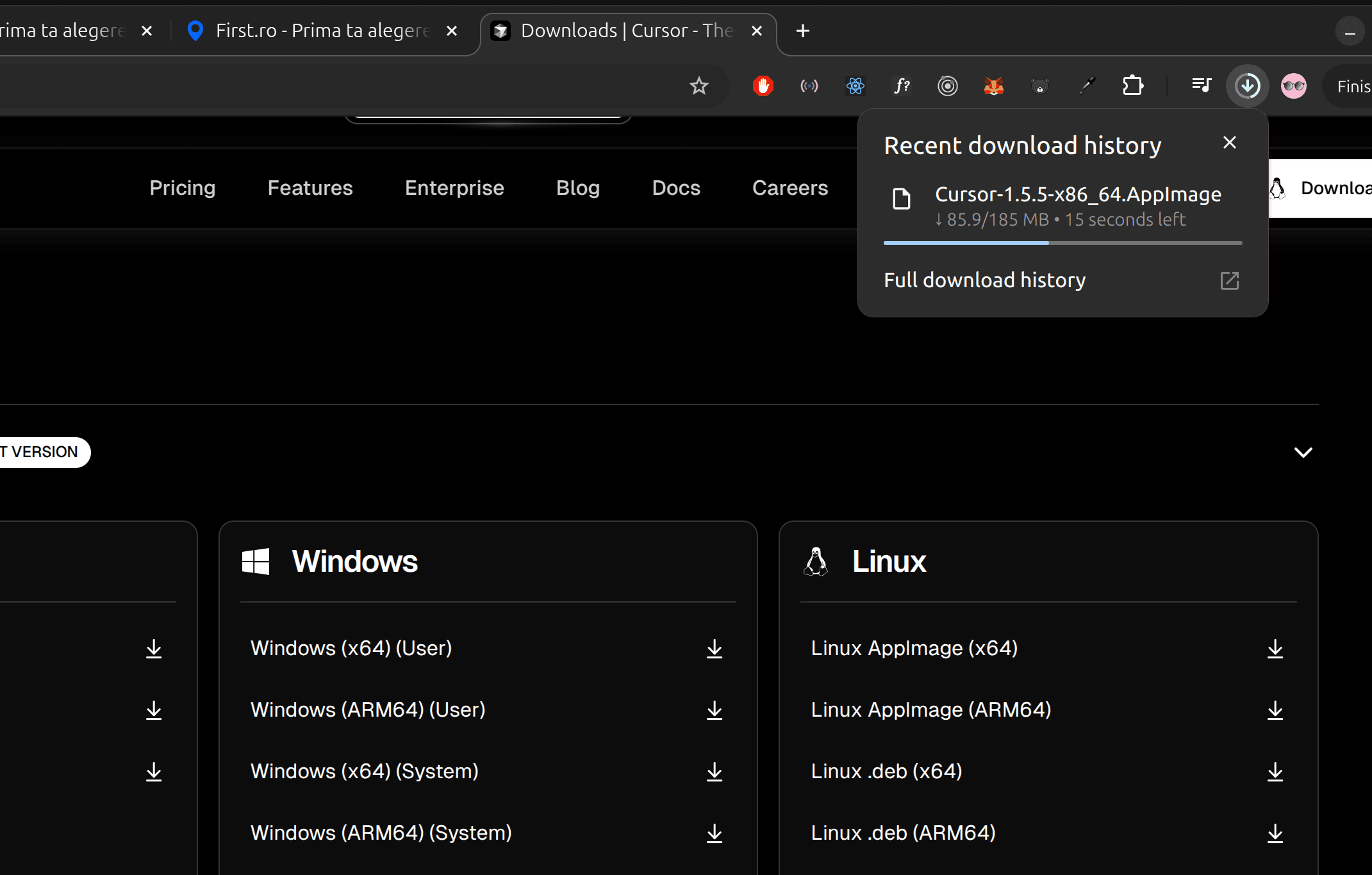The height and width of the screenshot is (875, 1372).
Task: Download Linux AppImage (x64)
Action: coord(1275,649)
